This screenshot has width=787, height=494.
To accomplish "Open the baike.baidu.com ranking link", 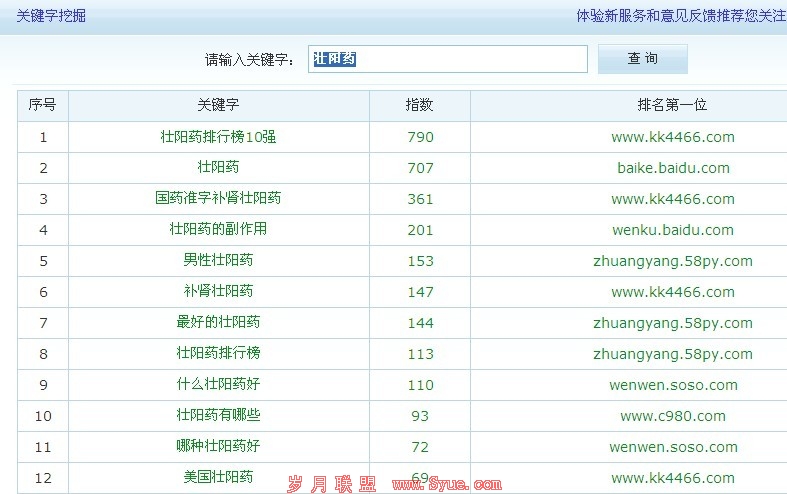I will coord(673,168).
